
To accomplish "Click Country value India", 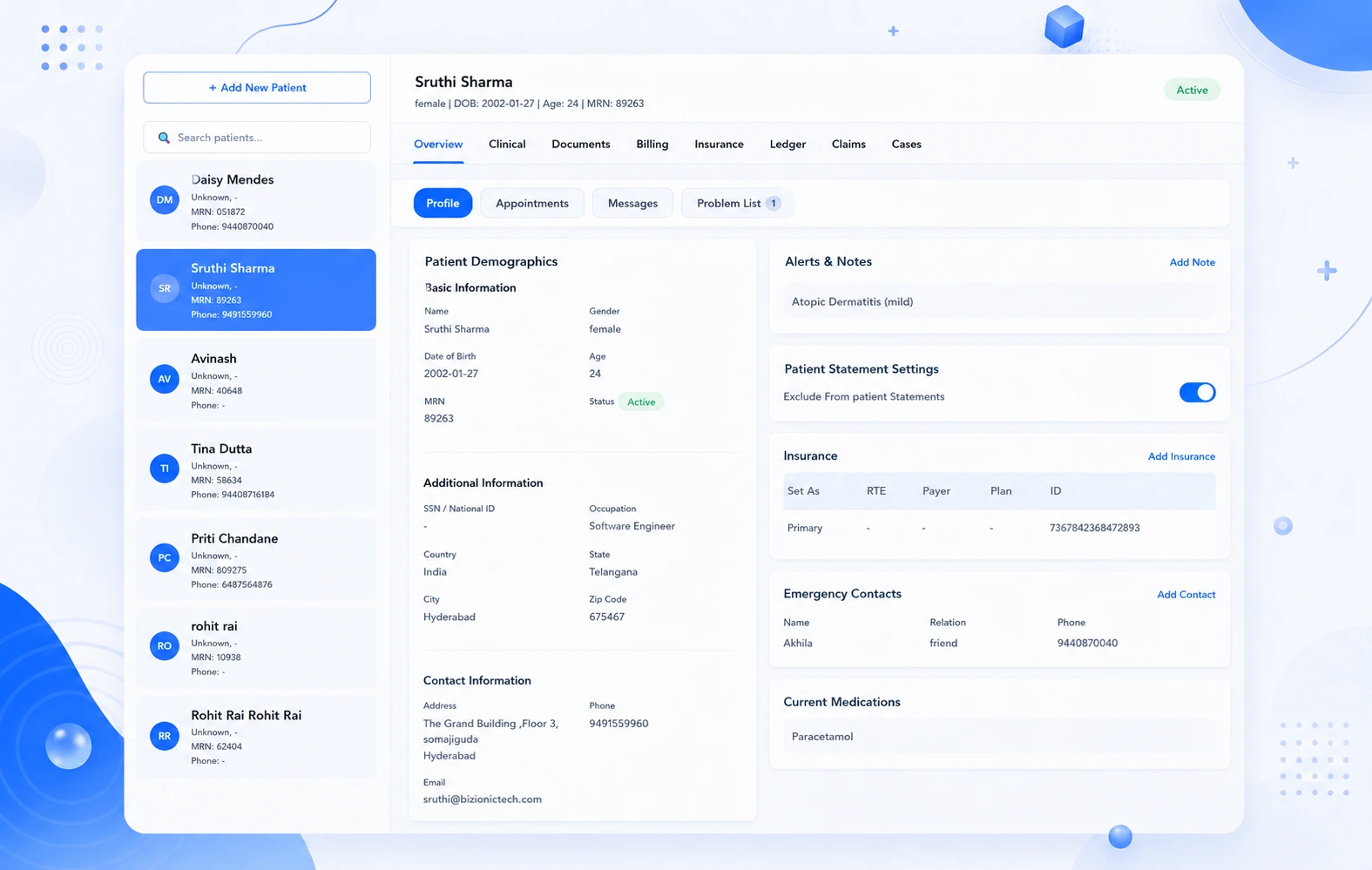I will coord(435,572).
